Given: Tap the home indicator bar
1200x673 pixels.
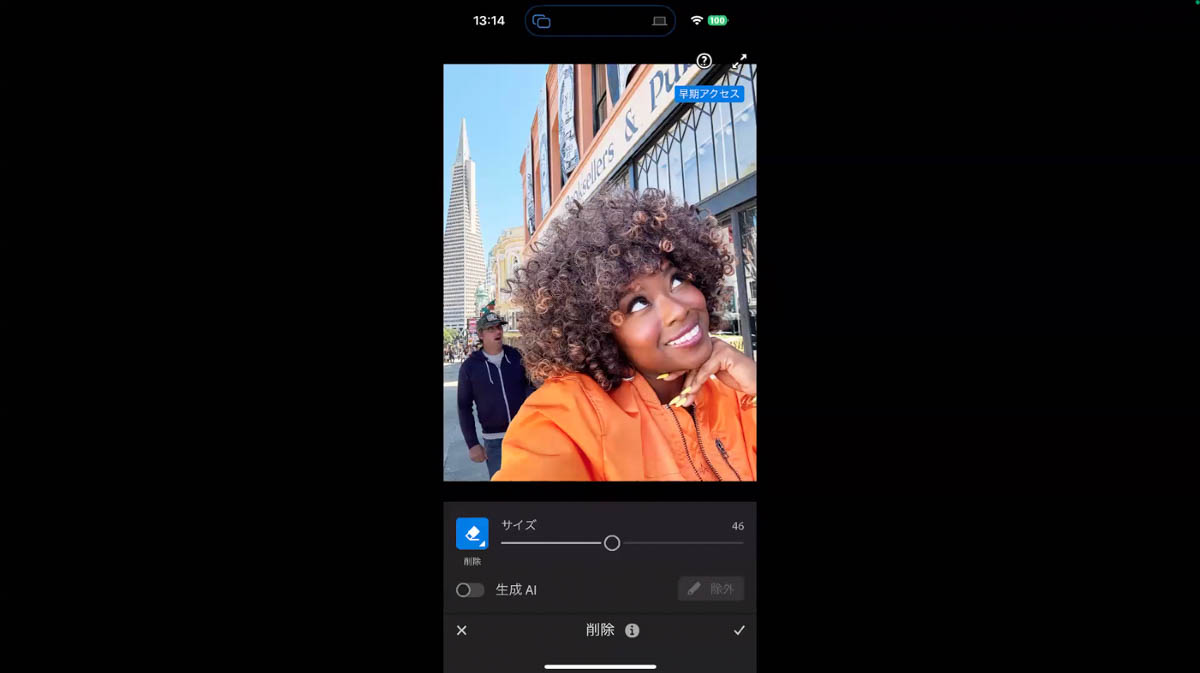Looking at the screenshot, I should coord(600,666).
